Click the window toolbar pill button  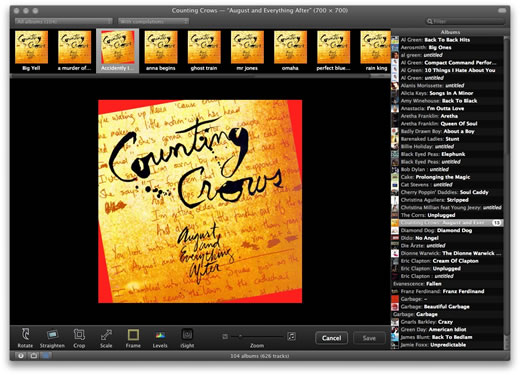[x=502, y=11]
